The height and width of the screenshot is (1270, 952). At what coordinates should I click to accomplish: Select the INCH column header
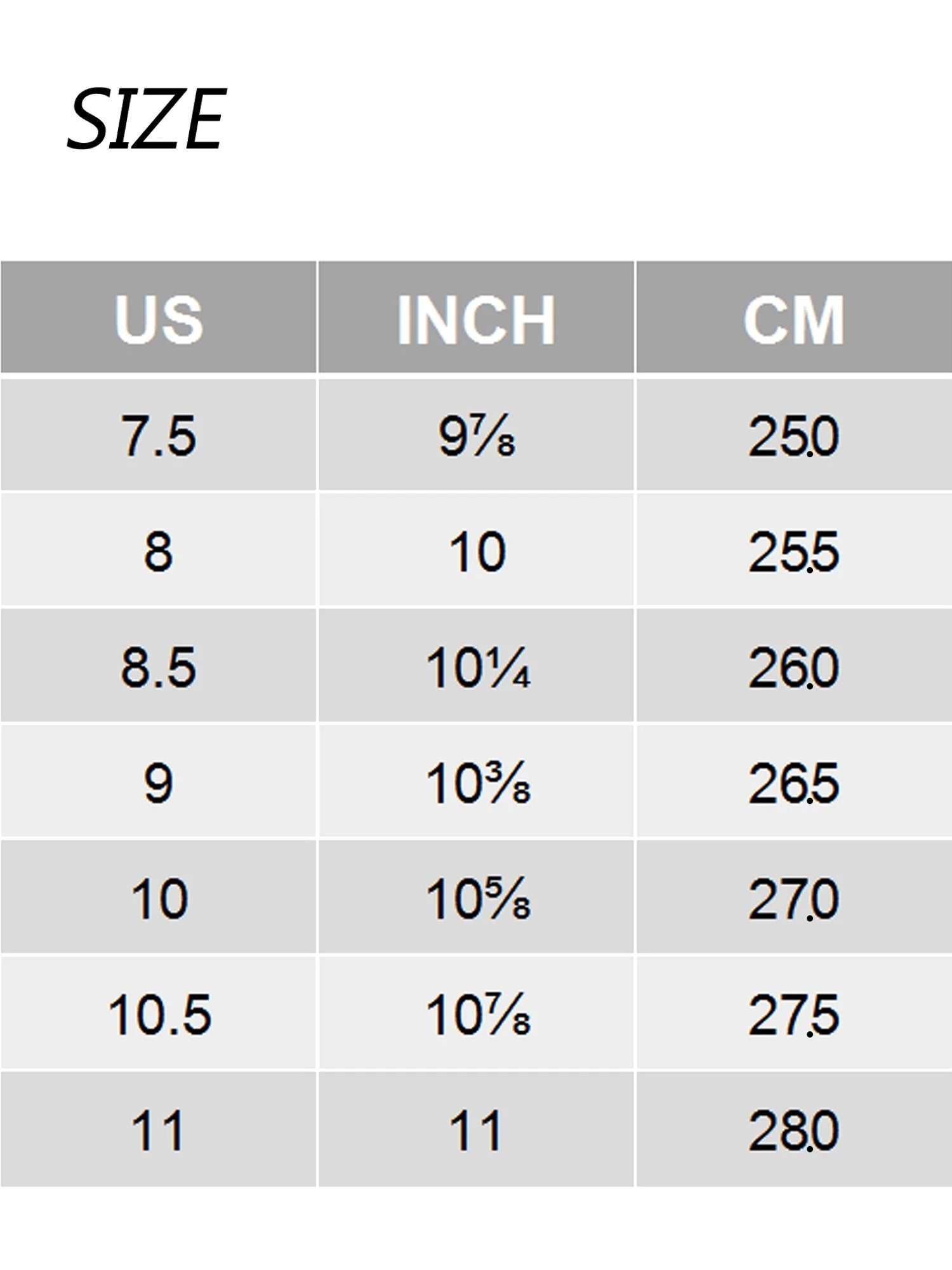[476, 316]
